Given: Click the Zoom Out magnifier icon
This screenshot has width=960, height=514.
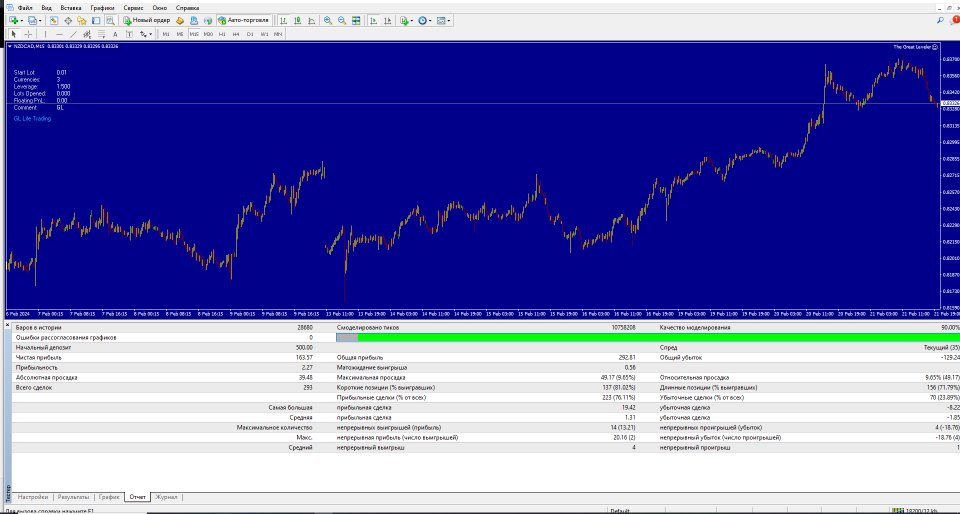Looking at the screenshot, I should 342,20.
